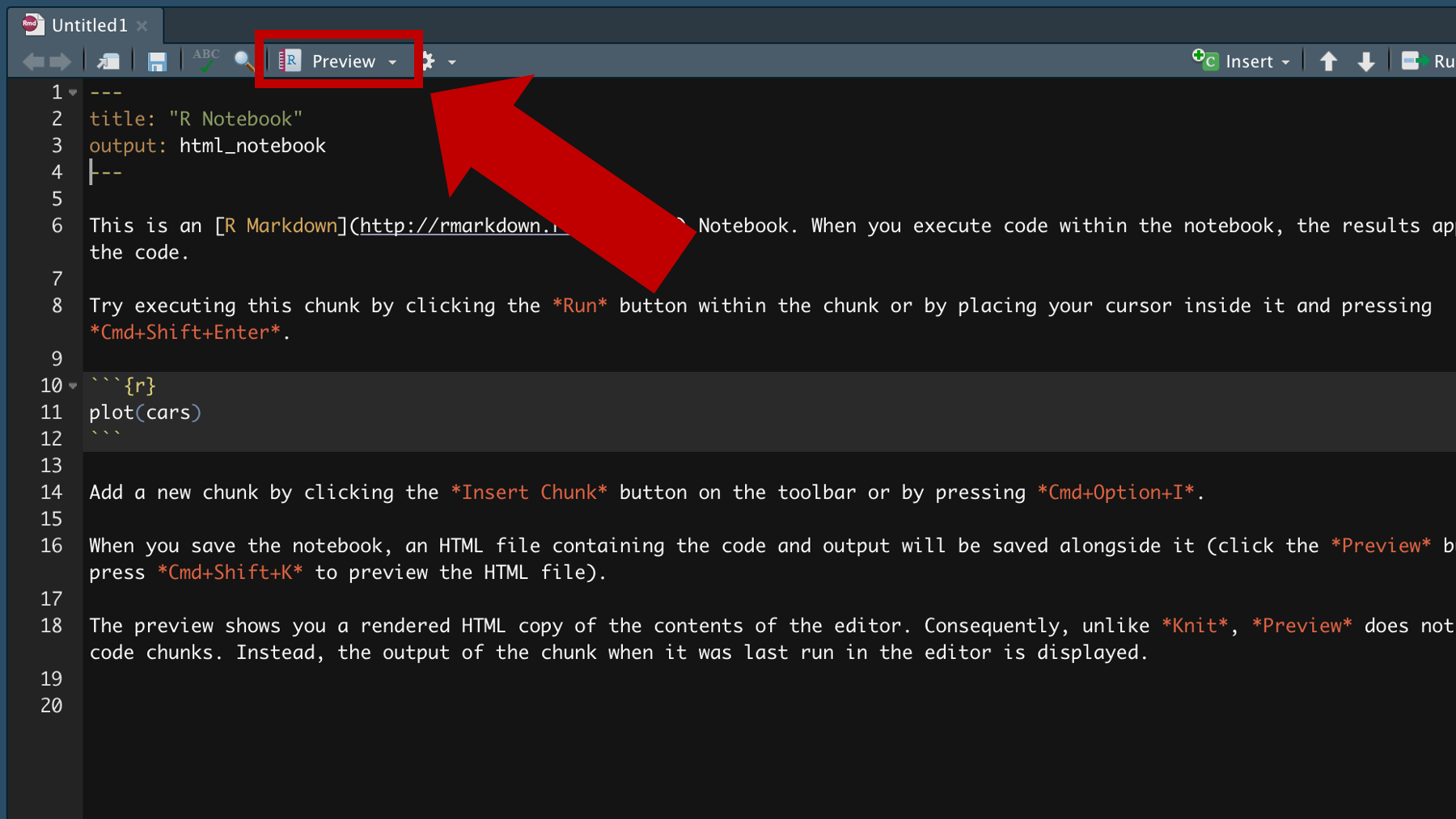This screenshot has height=819, width=1456.
Task: Click Insert chunk button
Action: pos(1233,61)
